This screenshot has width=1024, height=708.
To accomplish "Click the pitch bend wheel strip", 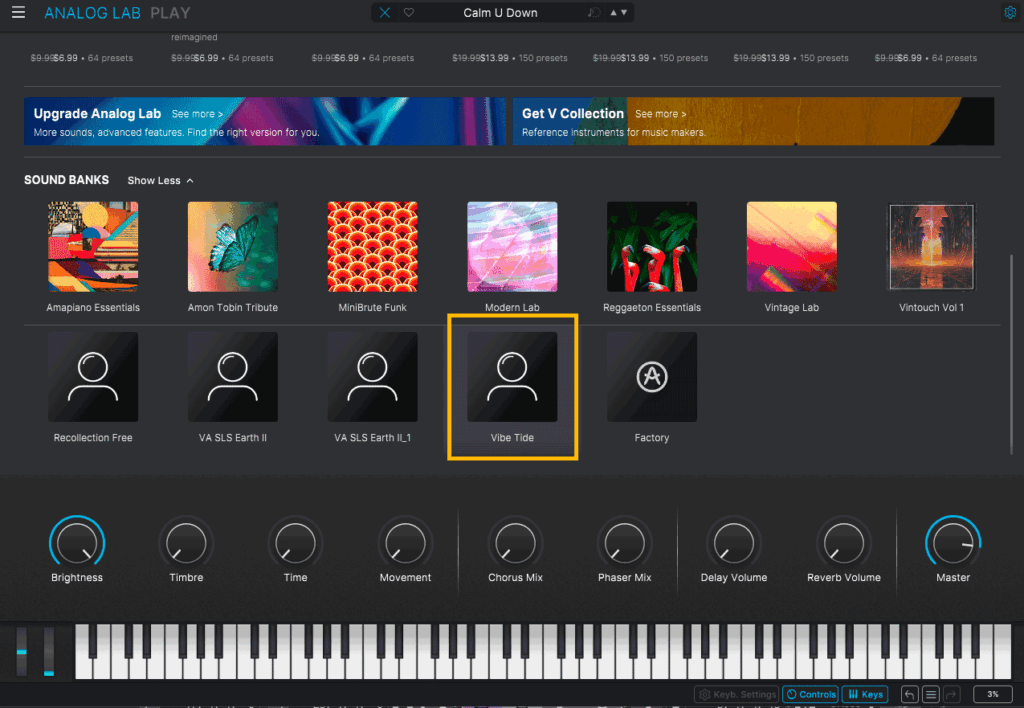I will 22,651.
